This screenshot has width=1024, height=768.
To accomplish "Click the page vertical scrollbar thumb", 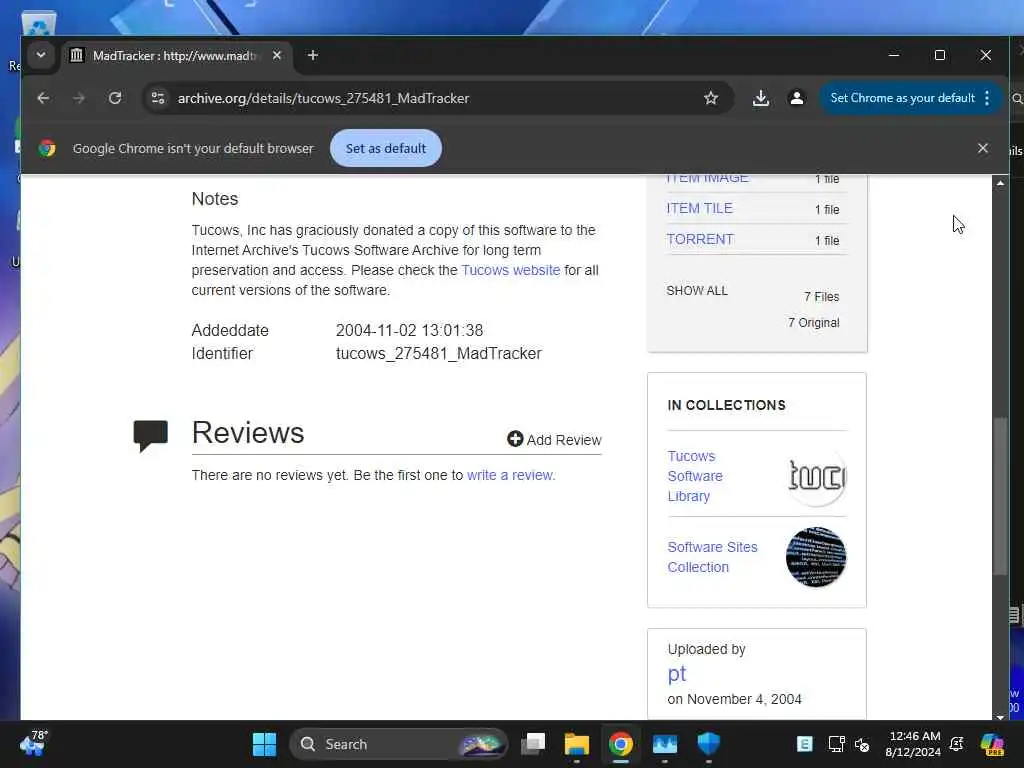I will tap(1000, 496).
